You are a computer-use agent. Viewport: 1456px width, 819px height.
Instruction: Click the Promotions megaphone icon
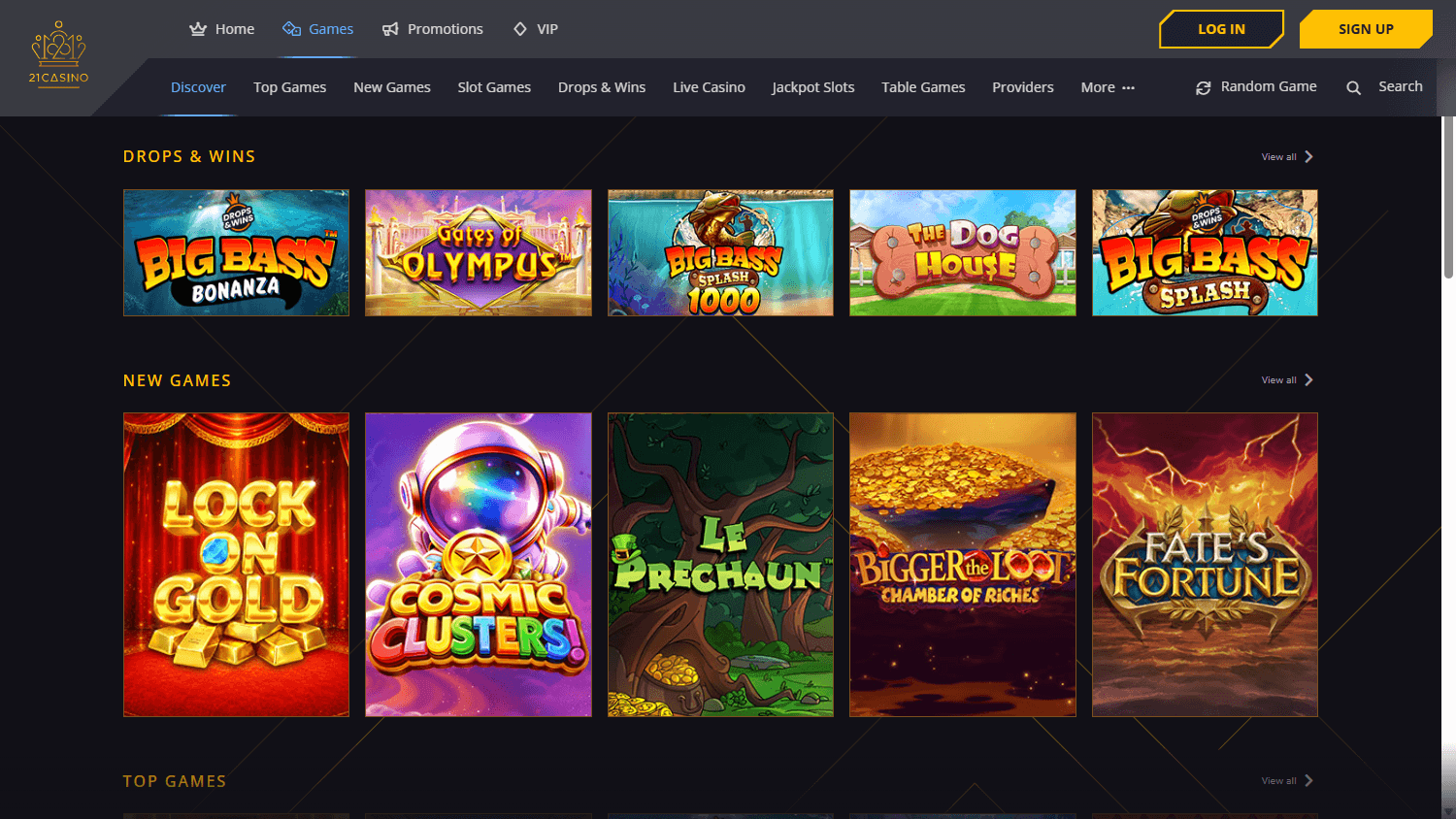pos(390,29)
